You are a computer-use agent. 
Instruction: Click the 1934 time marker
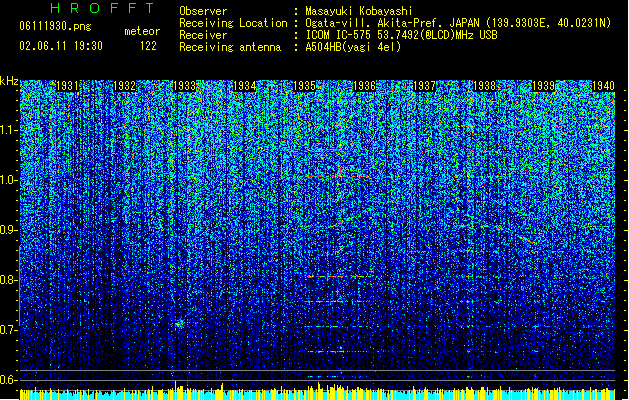(x=244, y=86)
